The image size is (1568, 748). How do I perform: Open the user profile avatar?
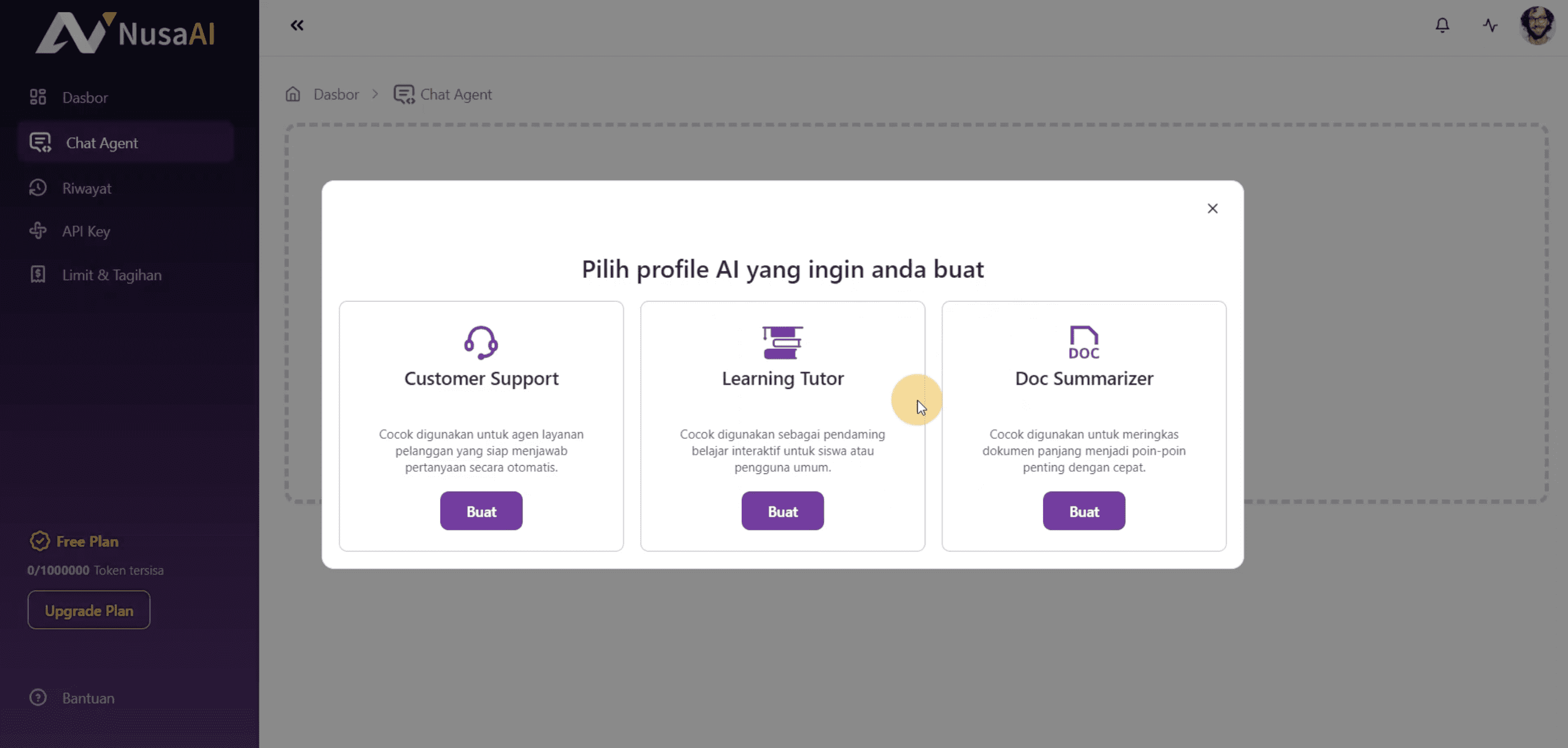point(1536,26)
